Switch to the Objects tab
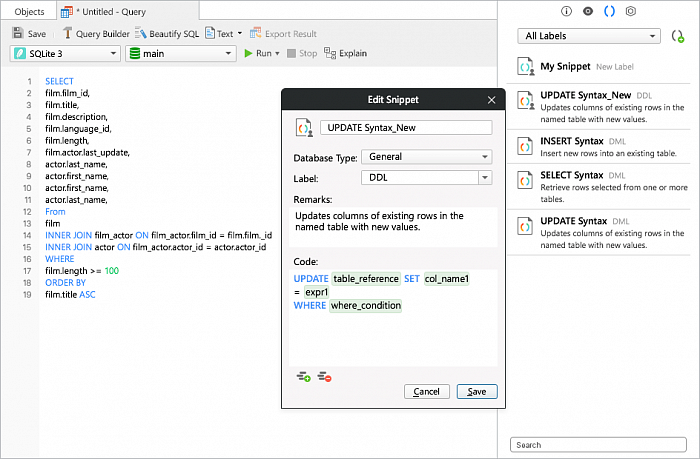Screen dimensions: 700x459 coord(29,12)
